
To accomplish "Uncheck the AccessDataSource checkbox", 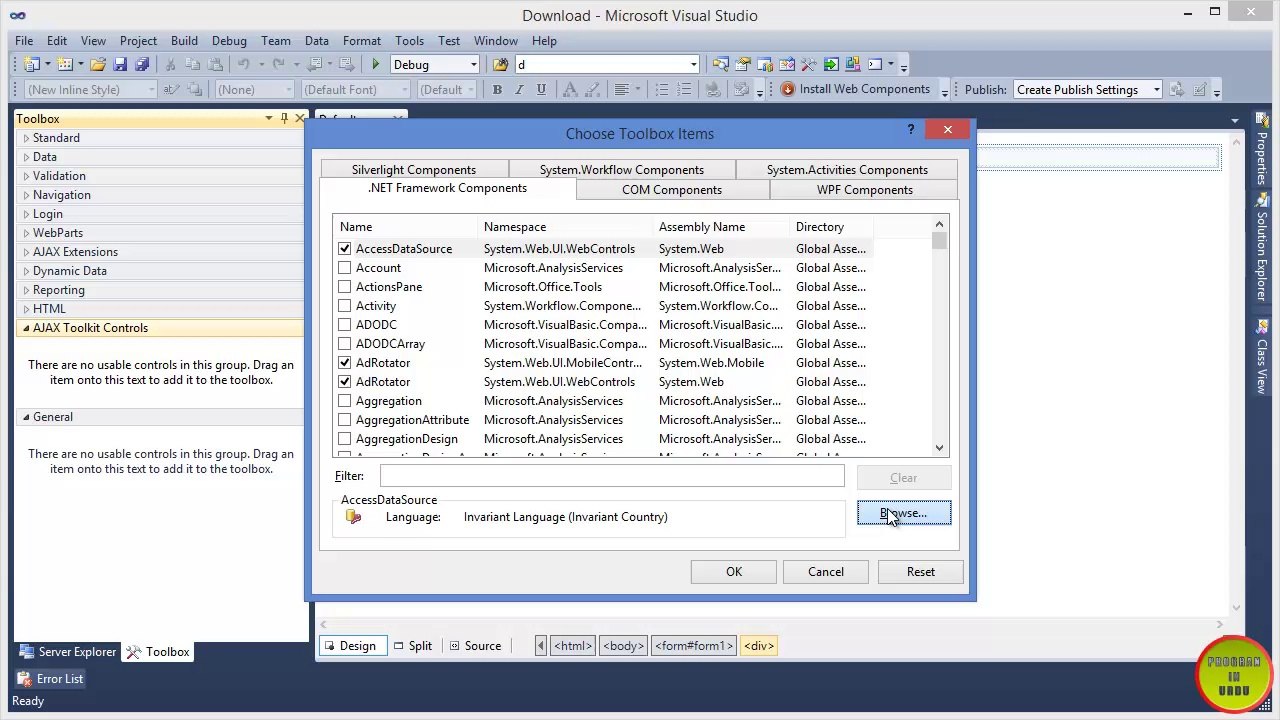I will (345, 249).
